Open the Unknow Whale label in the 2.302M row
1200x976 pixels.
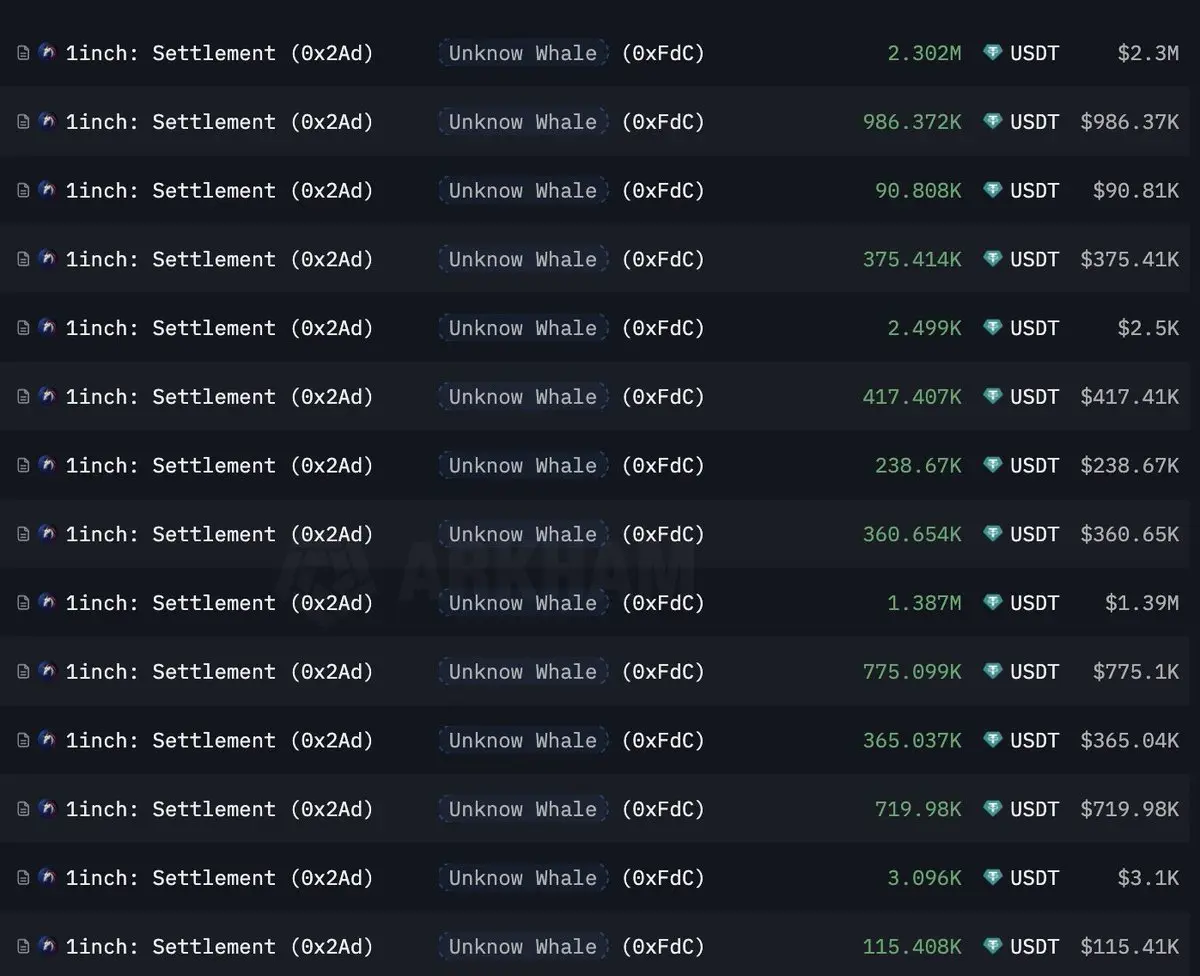pyautogui.click(x=522, y=53)
